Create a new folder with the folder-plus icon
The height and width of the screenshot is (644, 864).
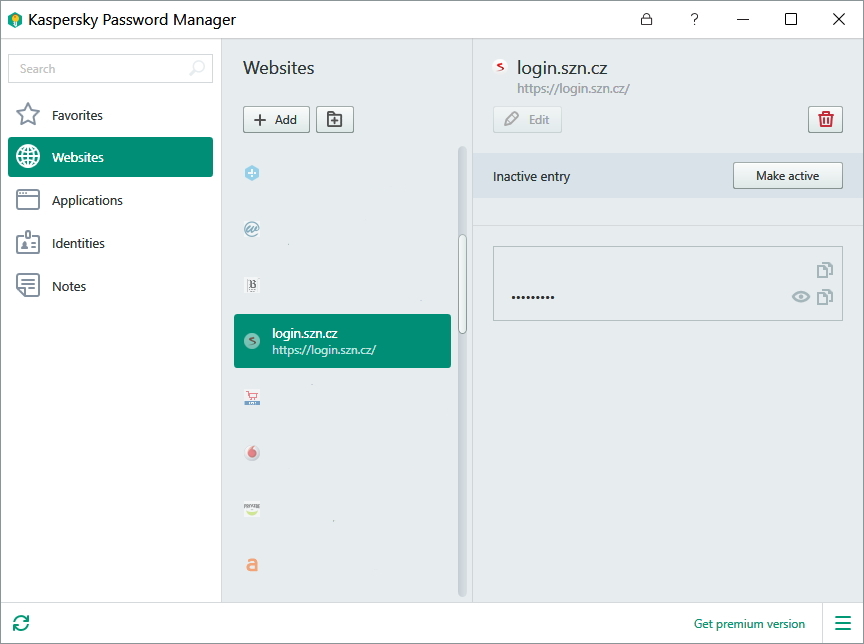334,120
